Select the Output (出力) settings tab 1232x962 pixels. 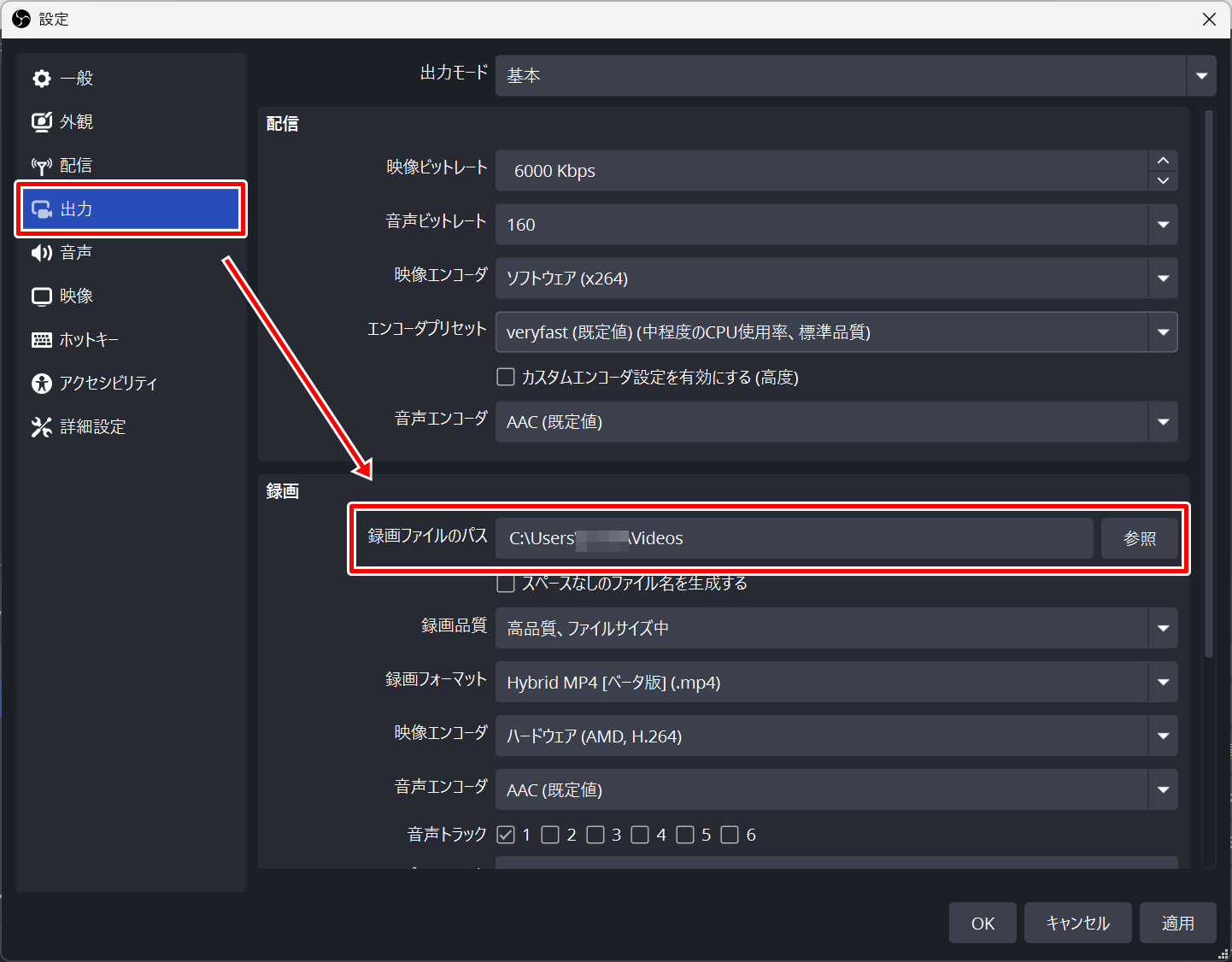click(131, 209)
